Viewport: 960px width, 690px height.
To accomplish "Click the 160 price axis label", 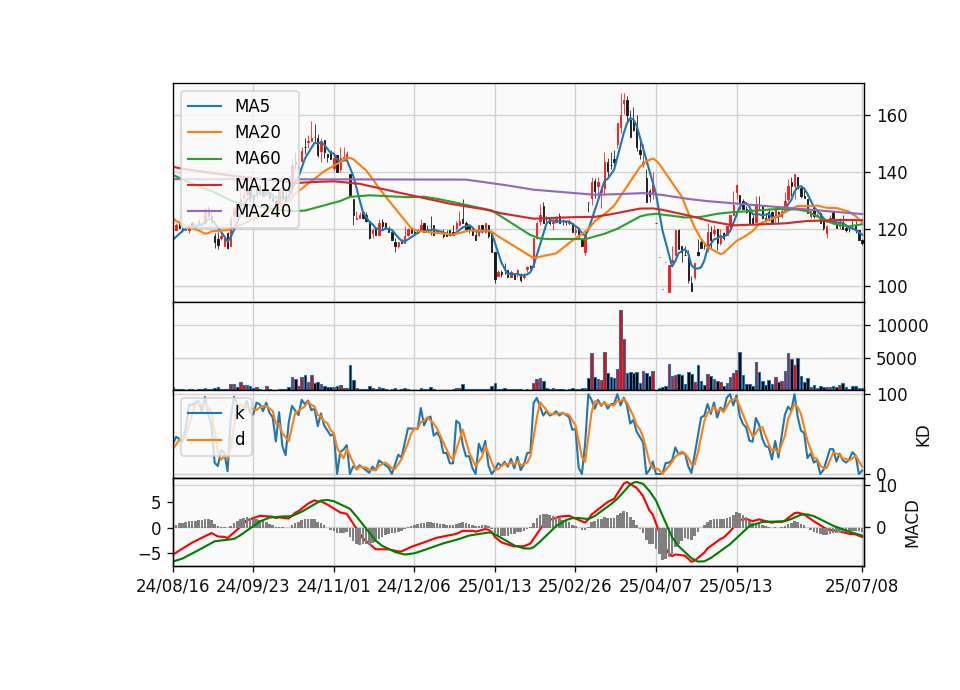I will [892, 116].
